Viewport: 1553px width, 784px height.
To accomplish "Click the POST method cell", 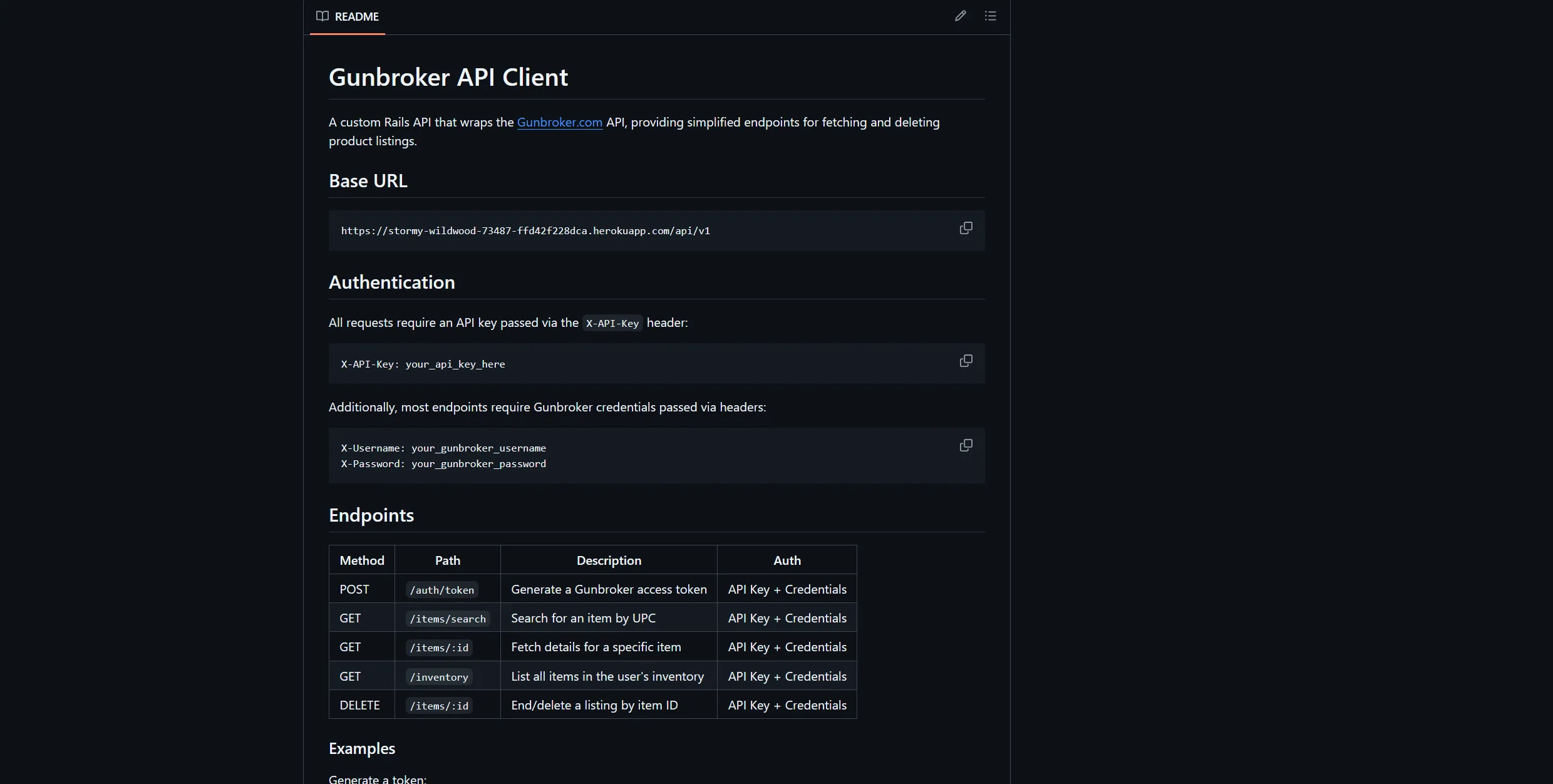I will [x=362, y=589].
